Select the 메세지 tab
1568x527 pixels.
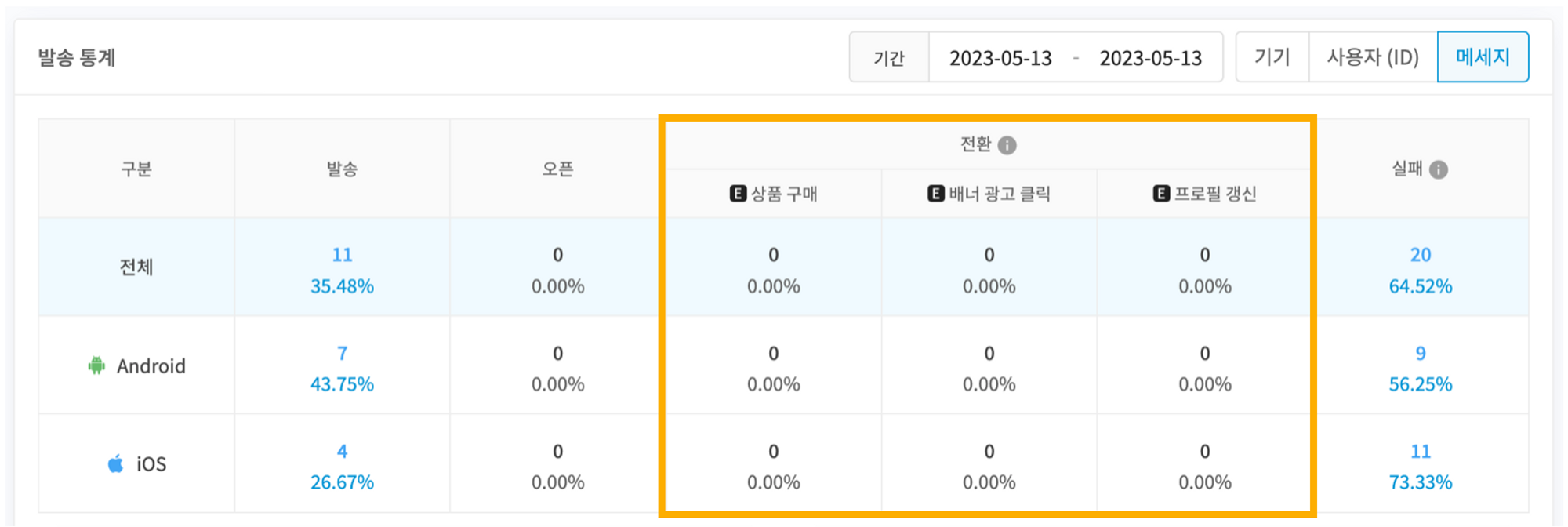click(x=1483, y=57)
